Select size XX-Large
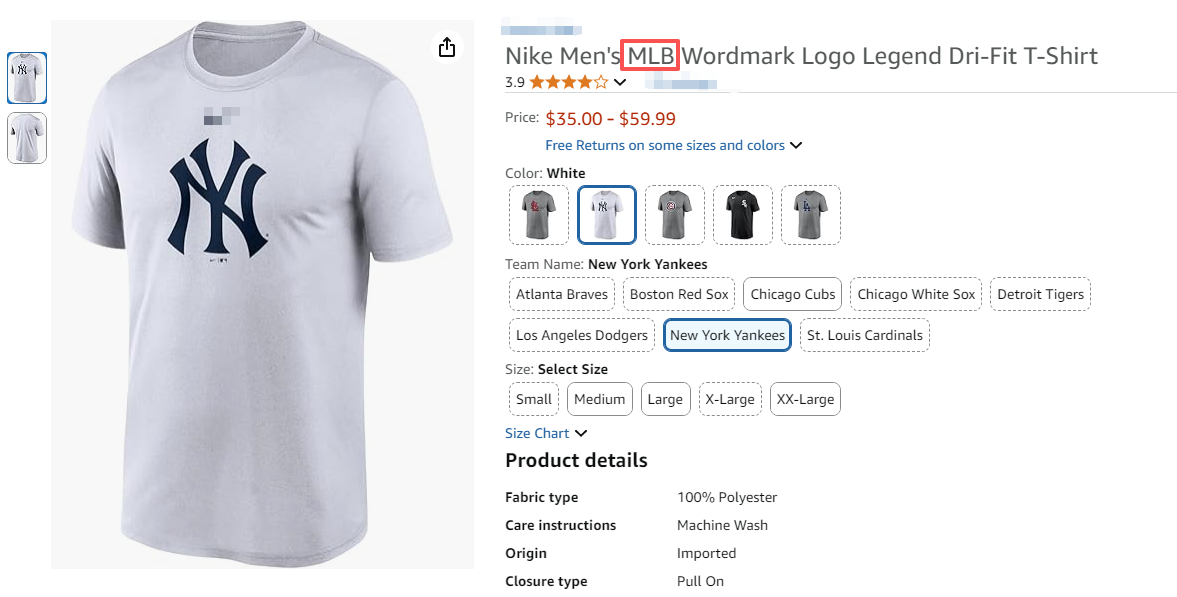Viewport: 1177px width, 597px height. point(805,399)
